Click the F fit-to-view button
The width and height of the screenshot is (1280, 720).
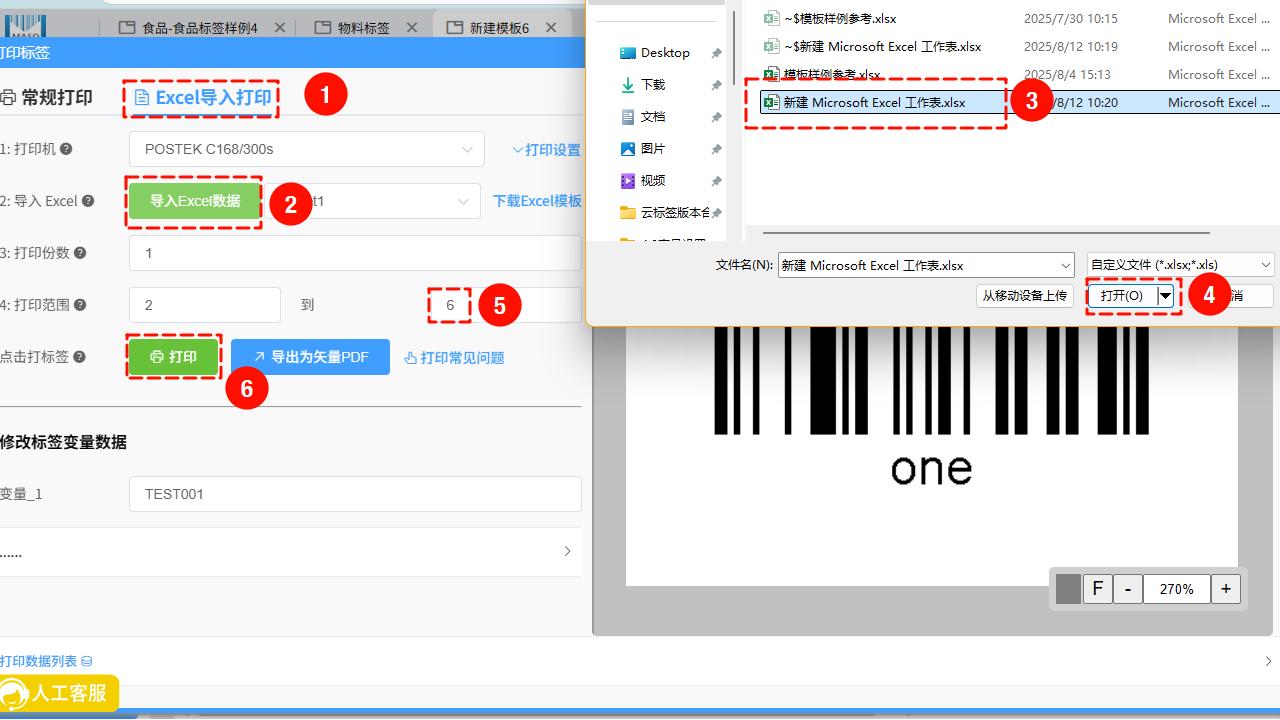pyautogui.click(x=1097, y=589)
